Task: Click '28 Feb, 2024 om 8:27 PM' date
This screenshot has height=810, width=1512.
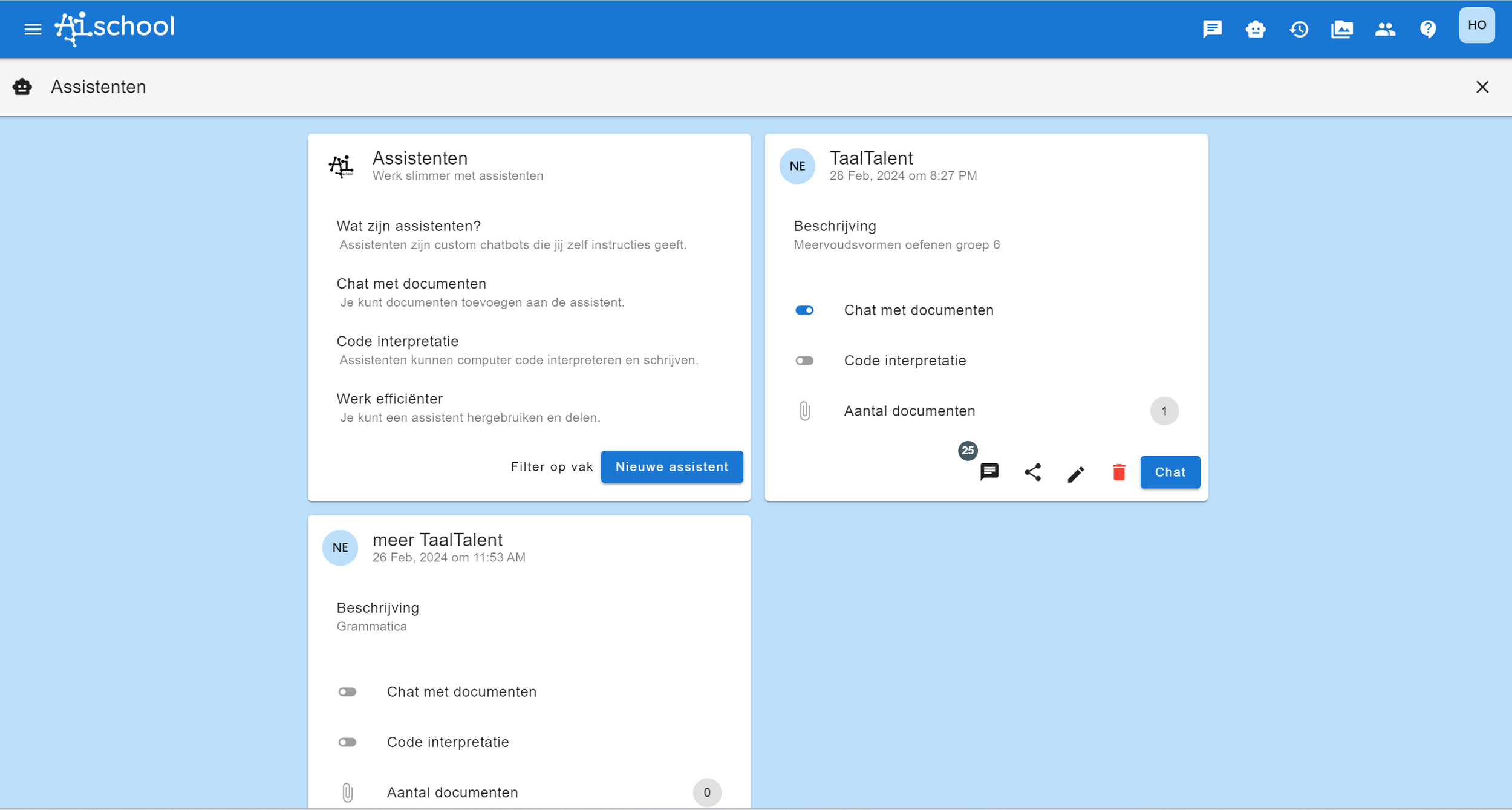Action: (903, 176)
